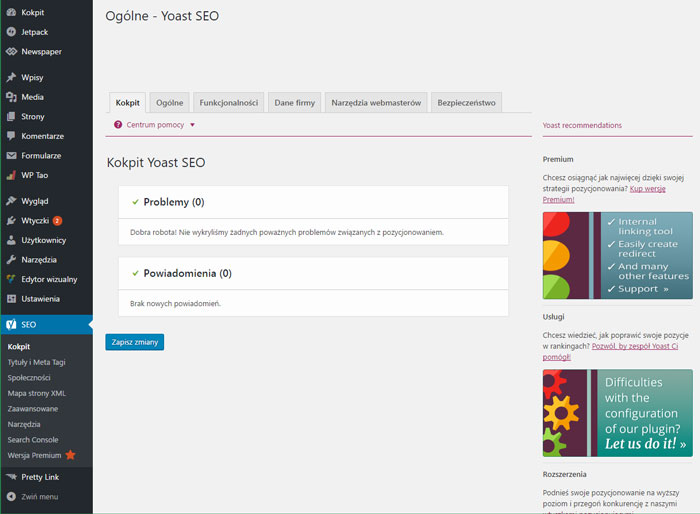The height and width of the screenshot is (514, 700).
Task: Select the Bezpieczeństwo tab
Action: [467, 103]
